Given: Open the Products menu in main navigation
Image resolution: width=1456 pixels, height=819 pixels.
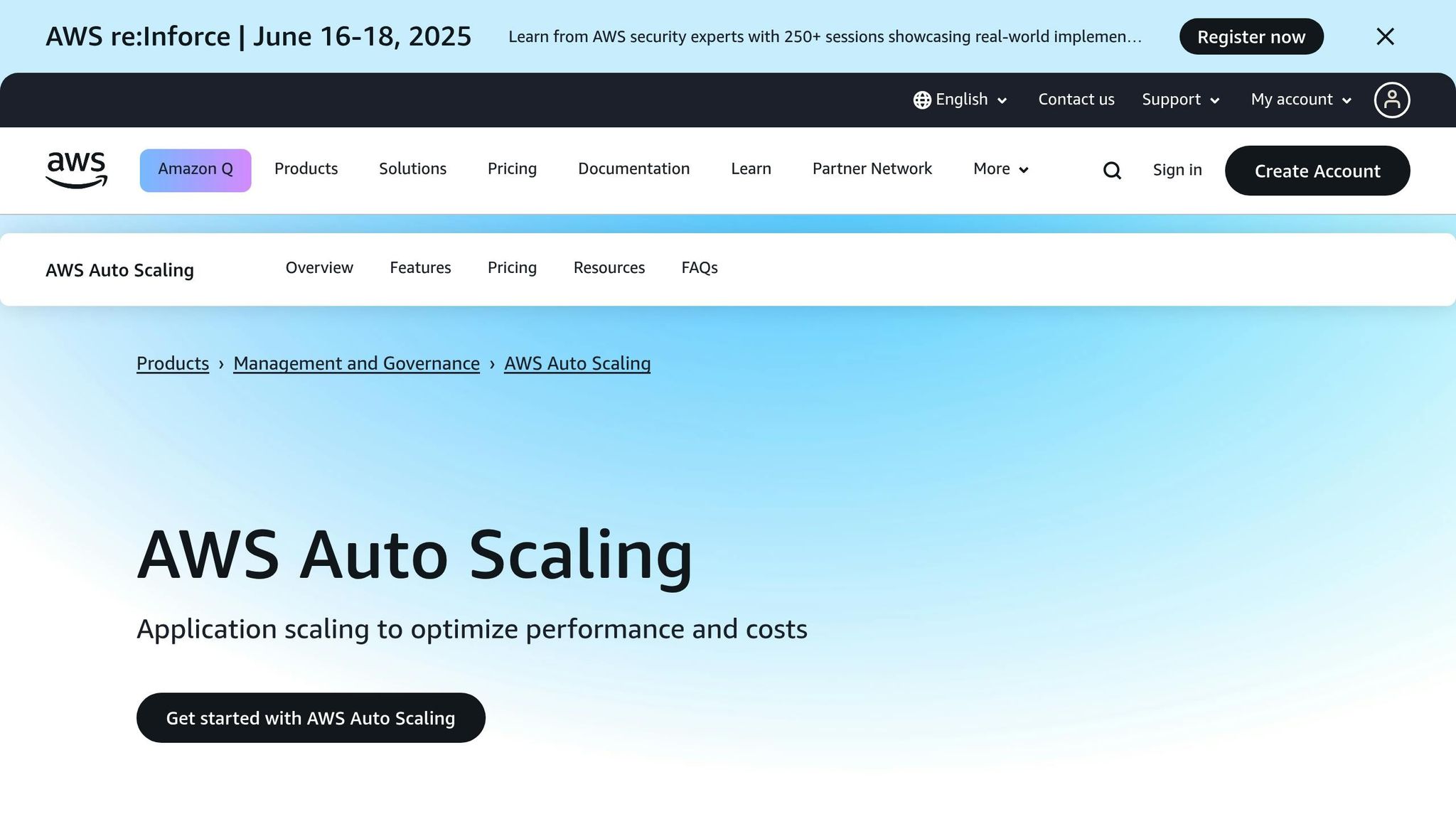Looking at the screenshot, I should (x=306, y=169).
